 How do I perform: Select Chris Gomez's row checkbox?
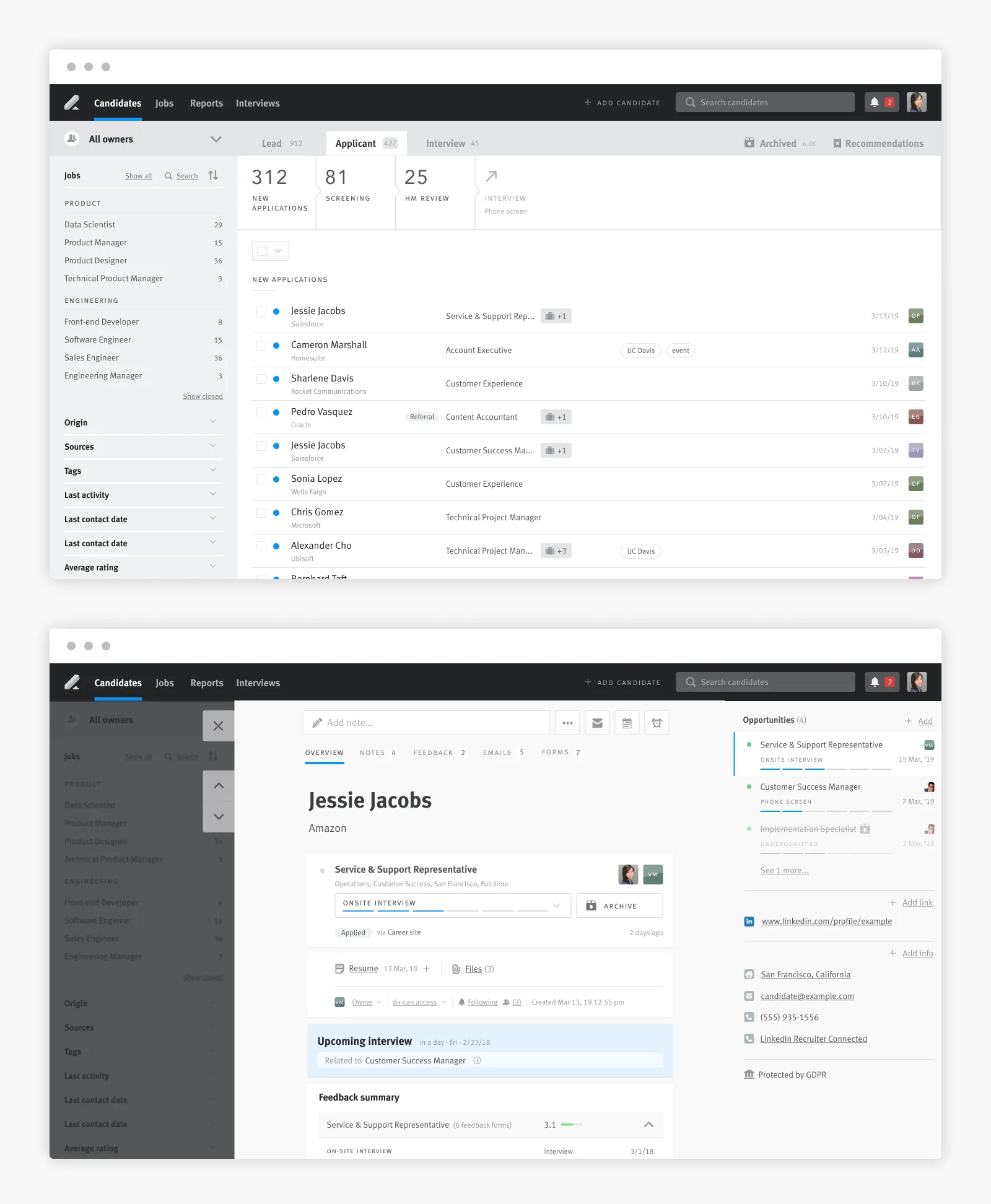coord(261,512)
